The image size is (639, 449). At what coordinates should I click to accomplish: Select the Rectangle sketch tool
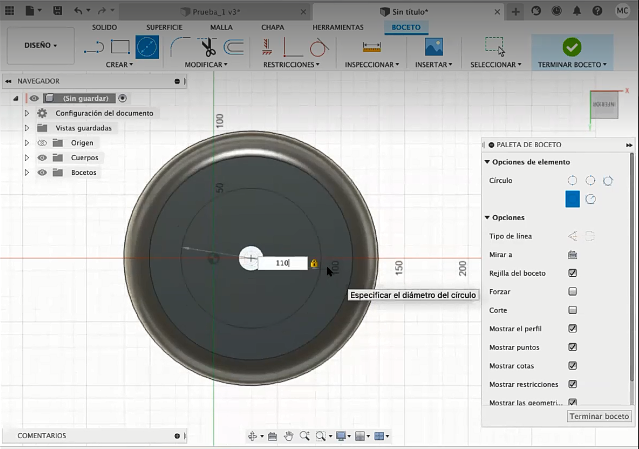[120, 46]
